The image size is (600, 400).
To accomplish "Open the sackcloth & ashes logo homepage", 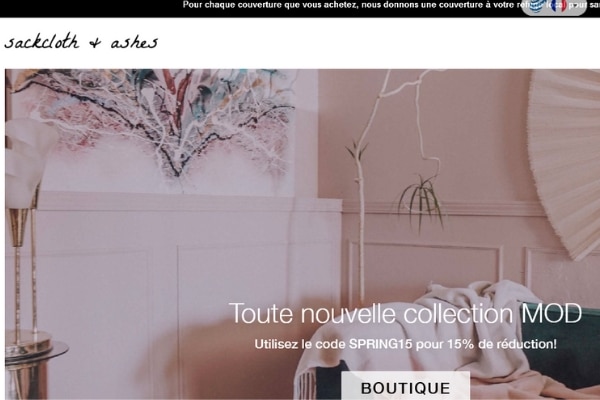I will pyautogui.click(x=81, y=42).
